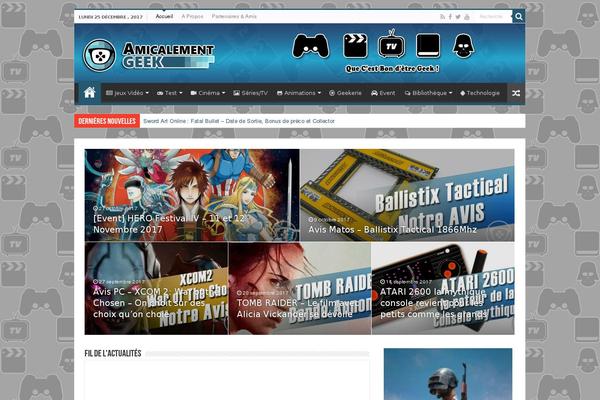
Task: Expand the Jeux Vidéo dropdown menu
Action: pyautogui.click(x=127, y=93)
